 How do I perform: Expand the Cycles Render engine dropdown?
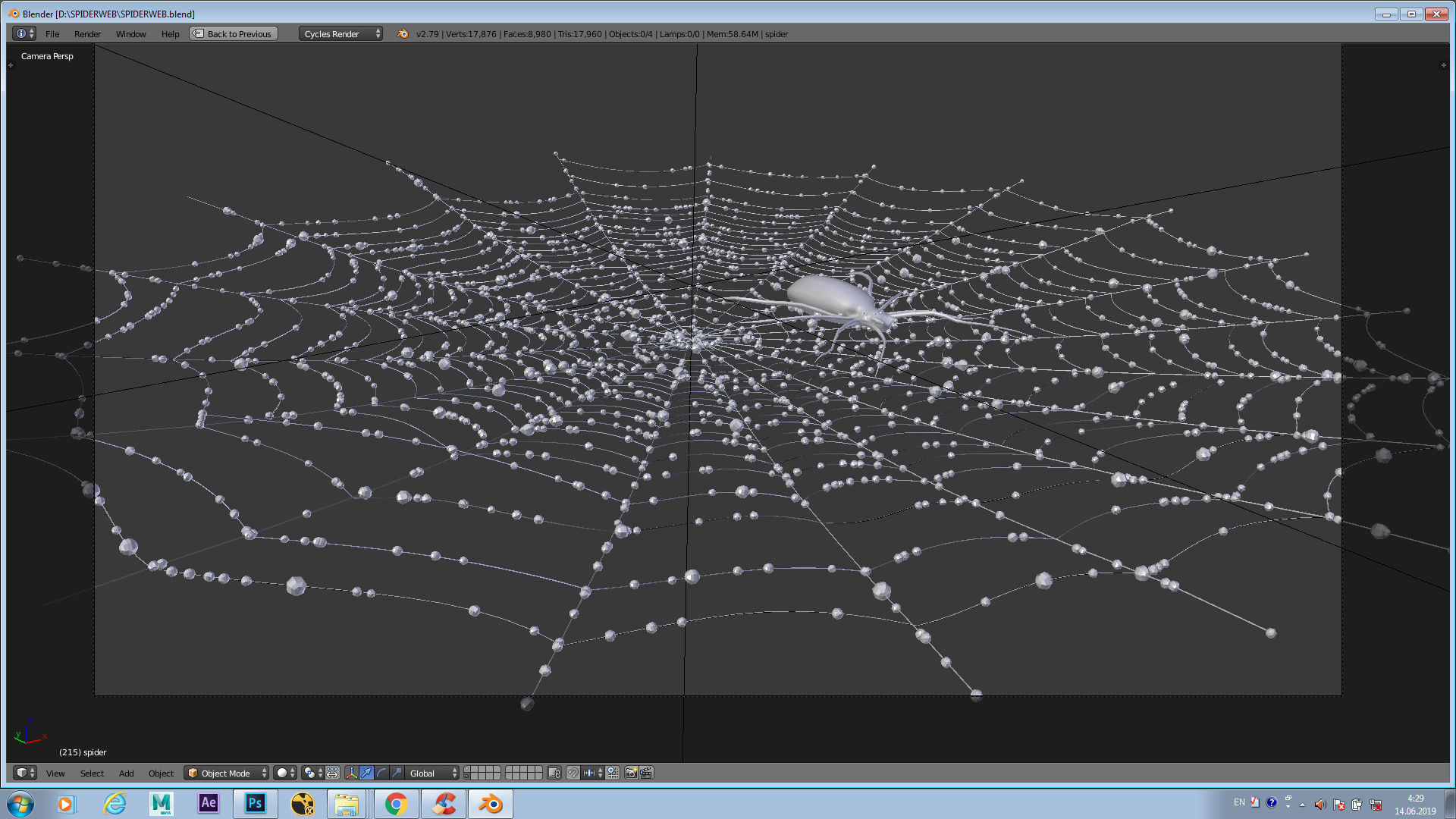pos(340,33)
